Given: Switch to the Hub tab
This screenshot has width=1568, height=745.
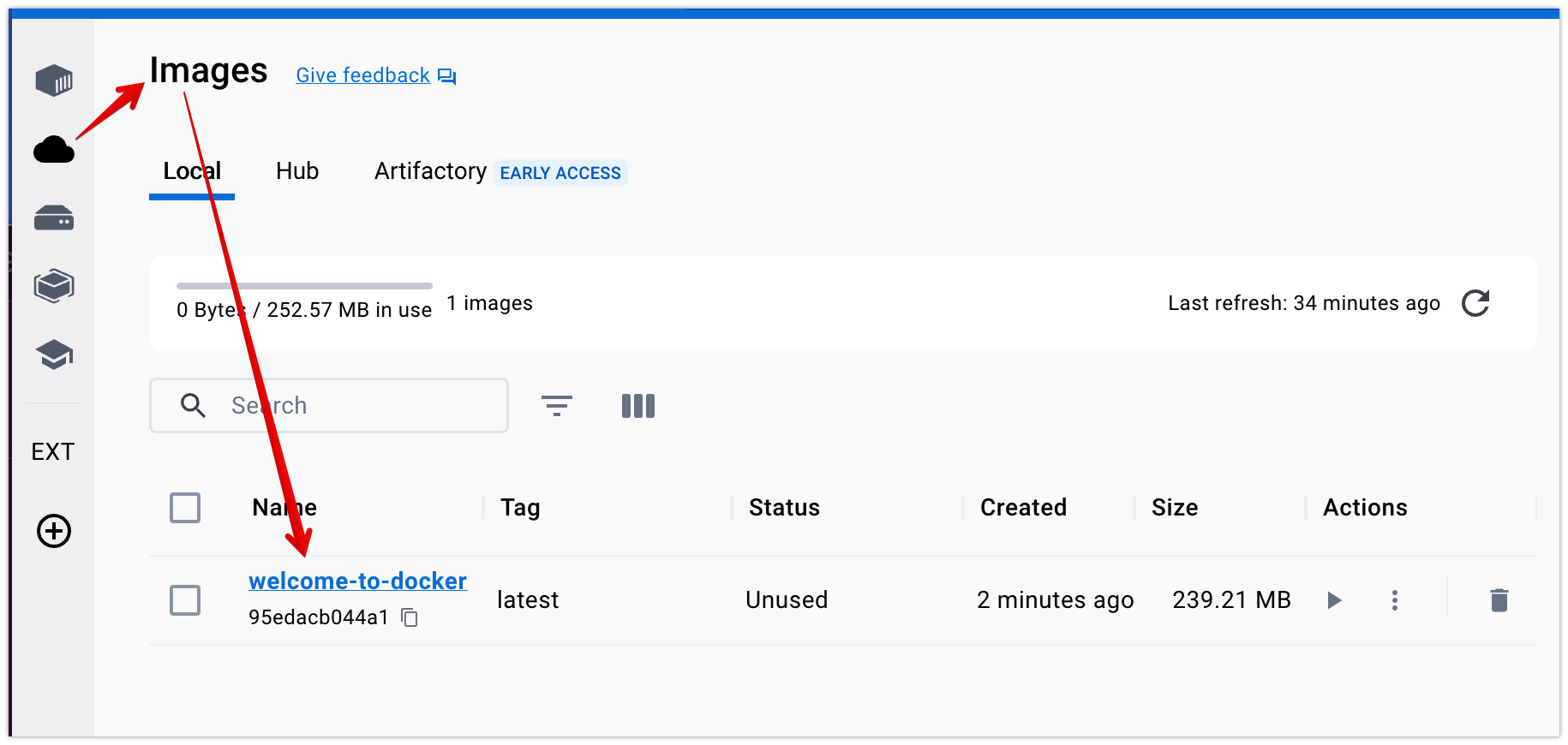Looking at the screenshot, I should 297,171.
